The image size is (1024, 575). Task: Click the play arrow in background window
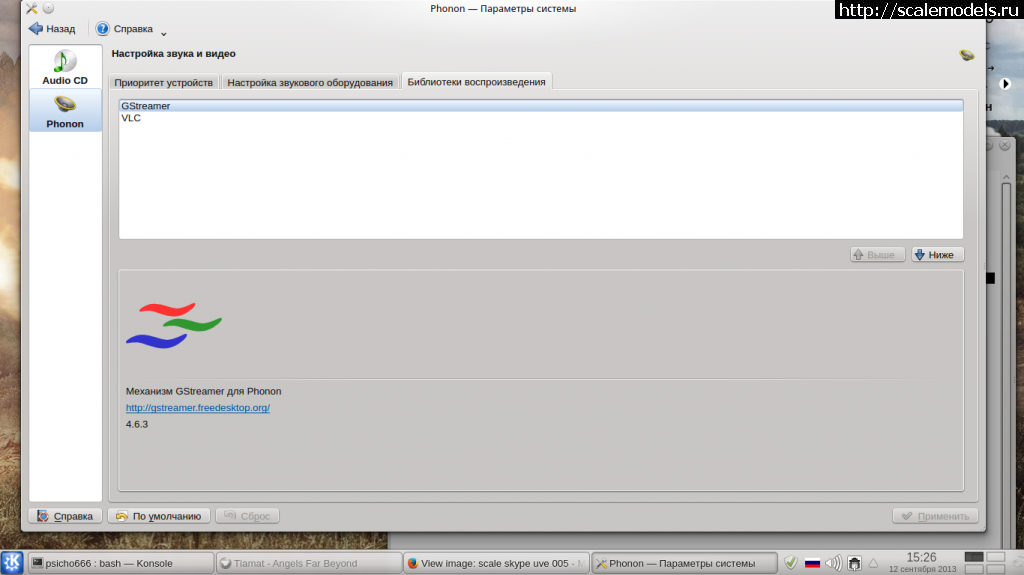[x=1006, y=84]
